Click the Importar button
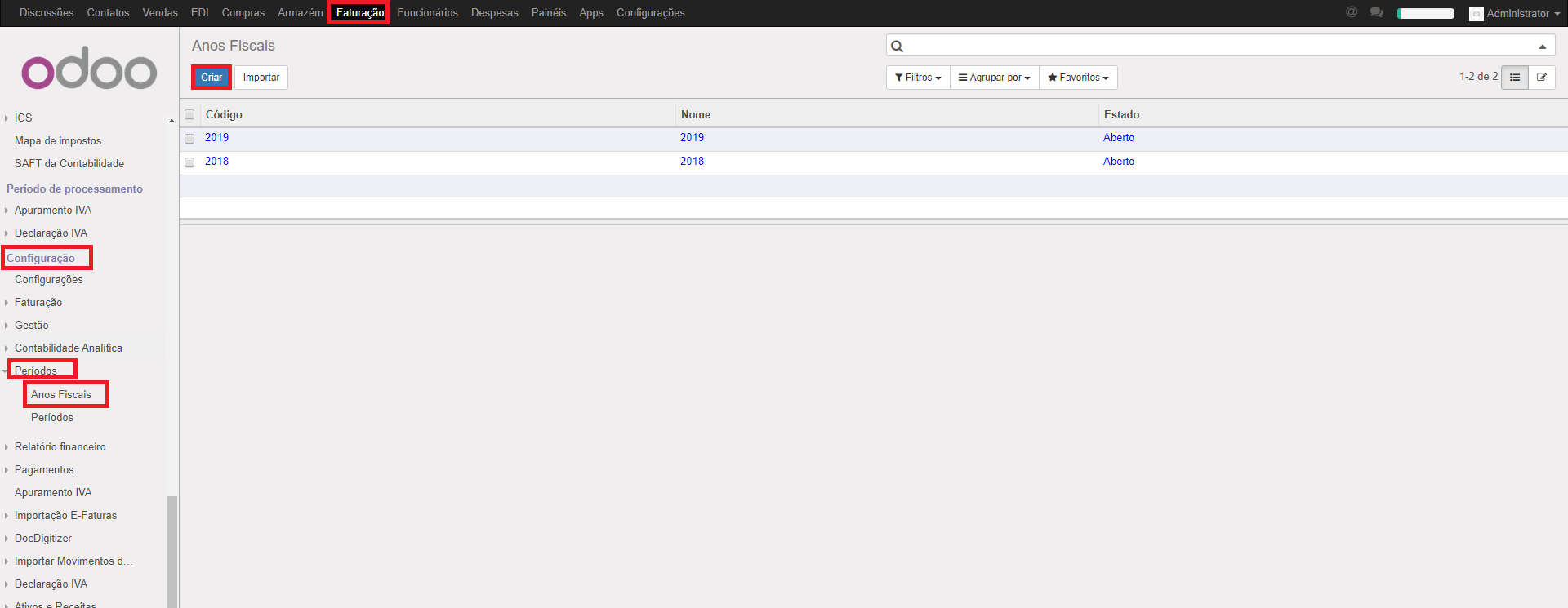This screenshot has height=608, width=1568. [261, 78]
